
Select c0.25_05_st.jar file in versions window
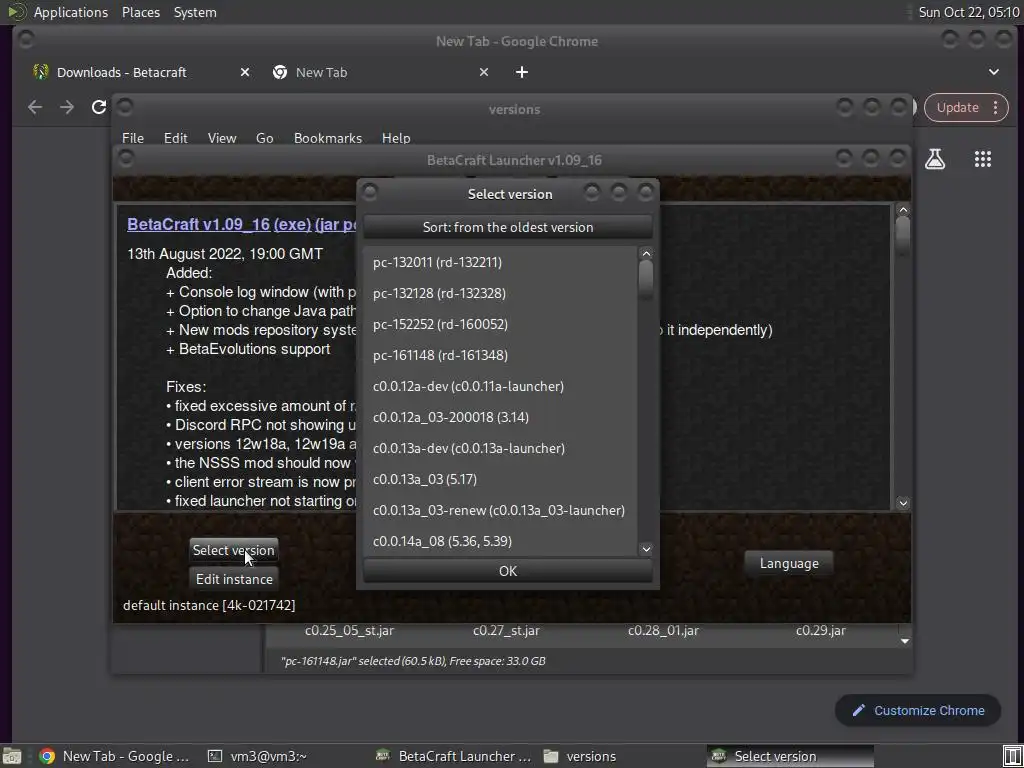(349, 631)
